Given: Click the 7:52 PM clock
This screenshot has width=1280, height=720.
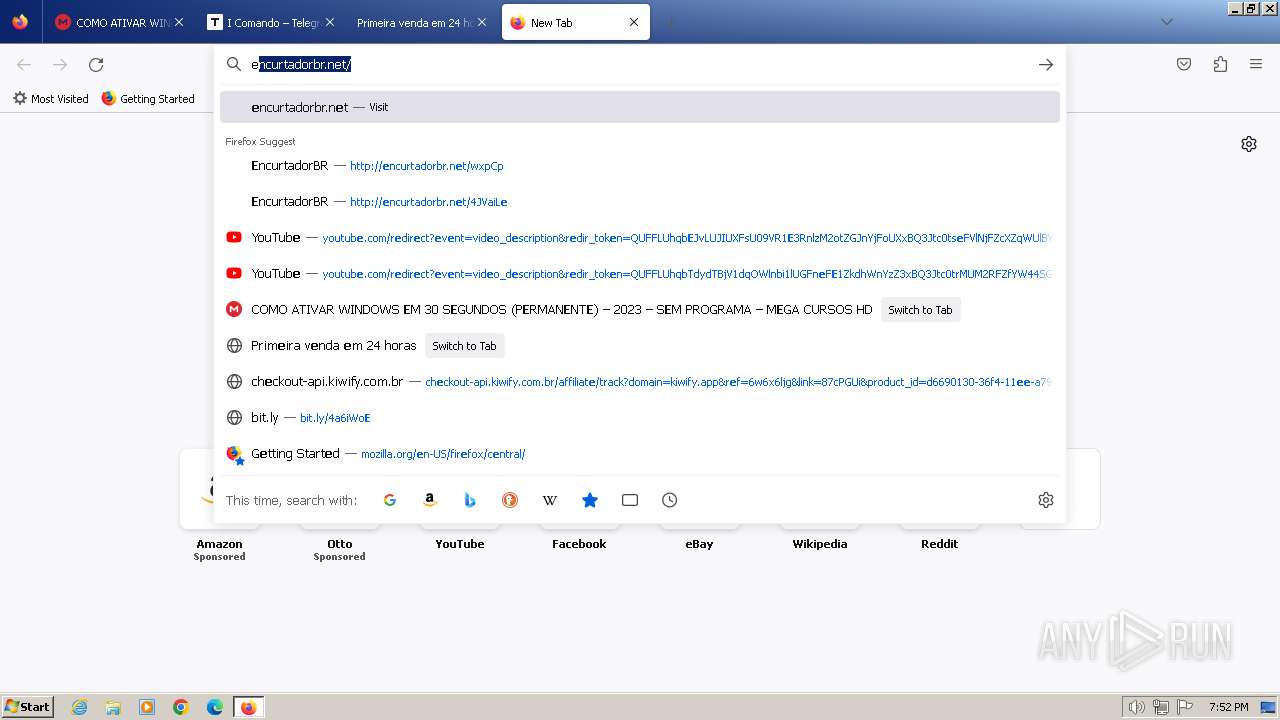Looking at the screenshot, I should point(1228,707).
